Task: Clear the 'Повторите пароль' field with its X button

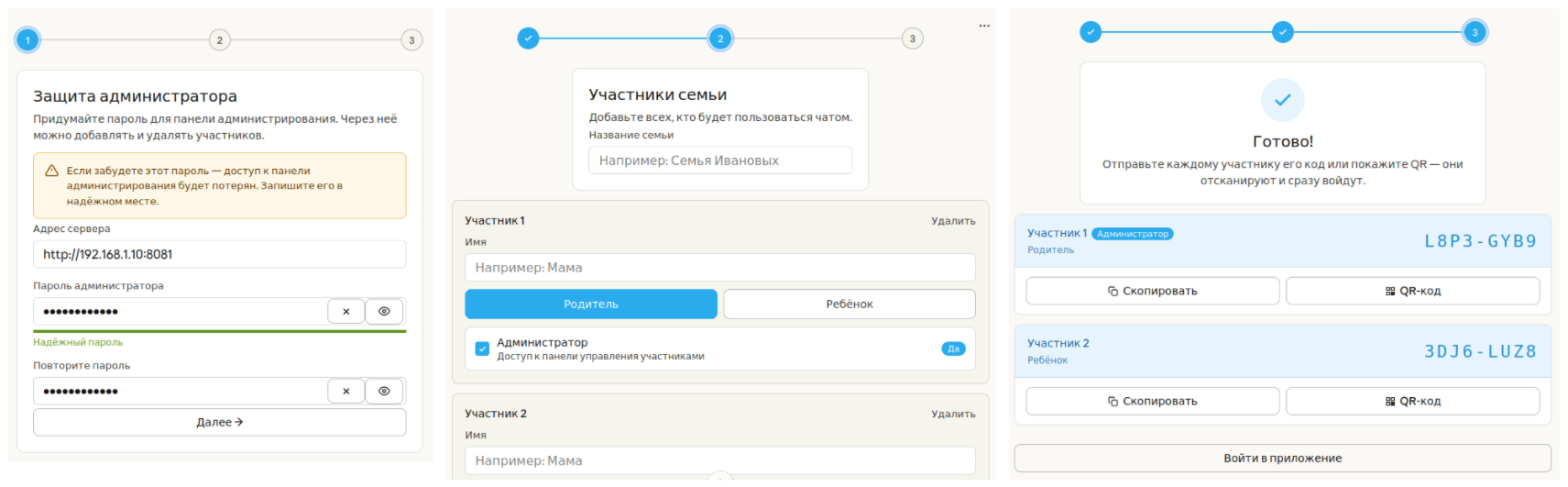Action: click(346, 392)
